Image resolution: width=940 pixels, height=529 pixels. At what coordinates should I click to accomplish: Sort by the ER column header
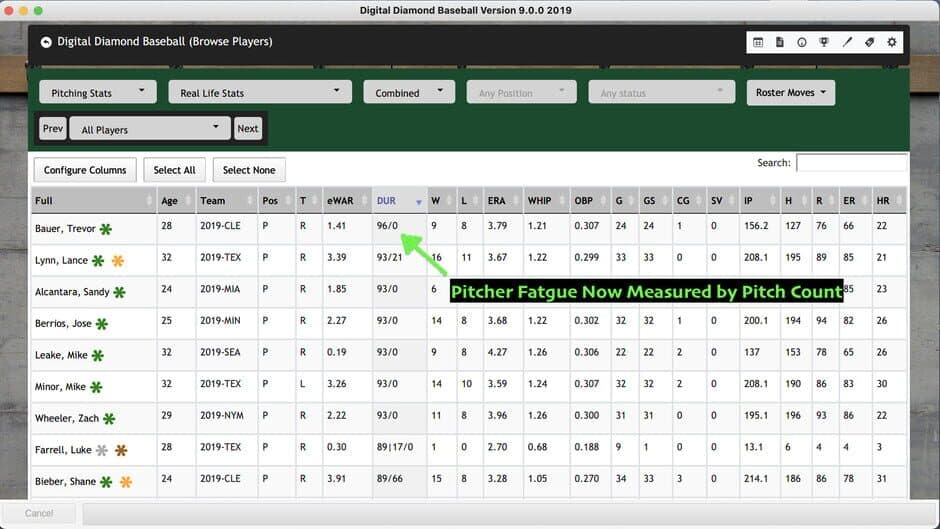pos(855,200)
